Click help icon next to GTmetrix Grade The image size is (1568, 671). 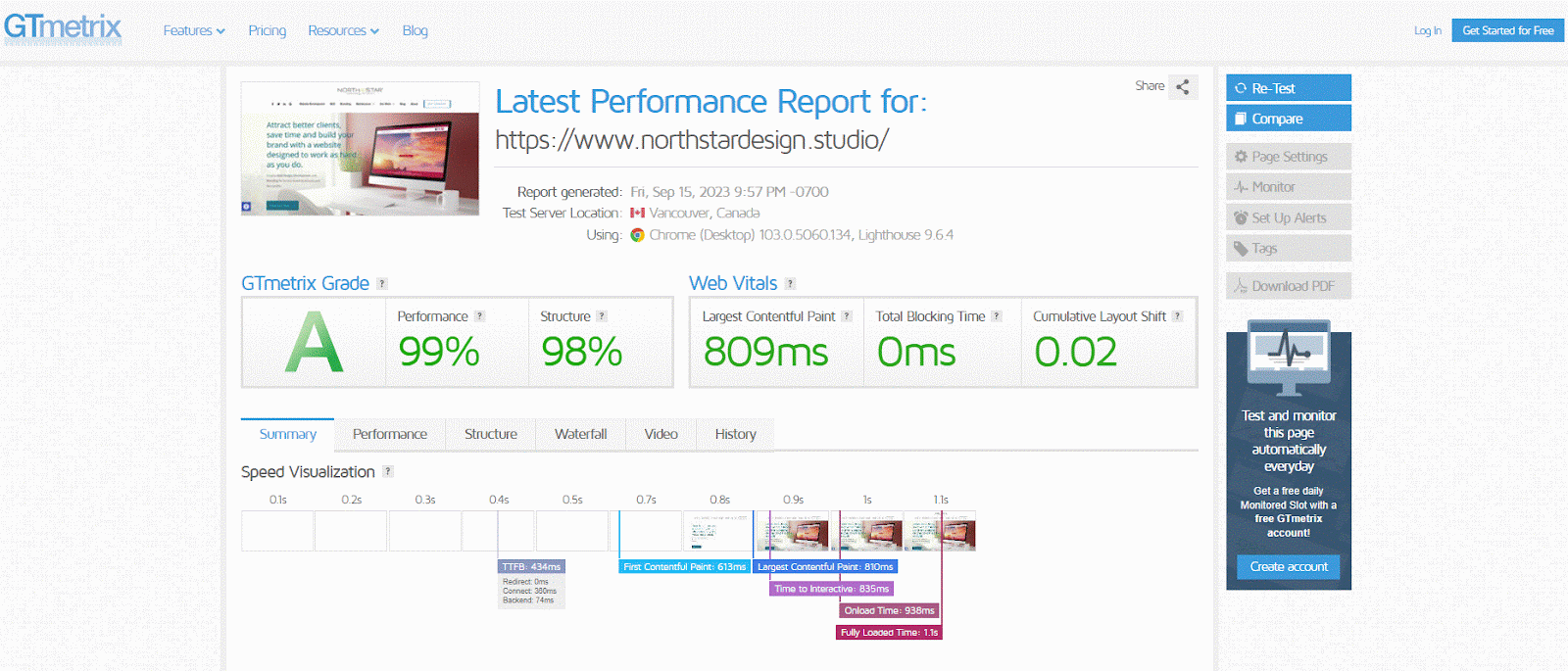point(382,284)
